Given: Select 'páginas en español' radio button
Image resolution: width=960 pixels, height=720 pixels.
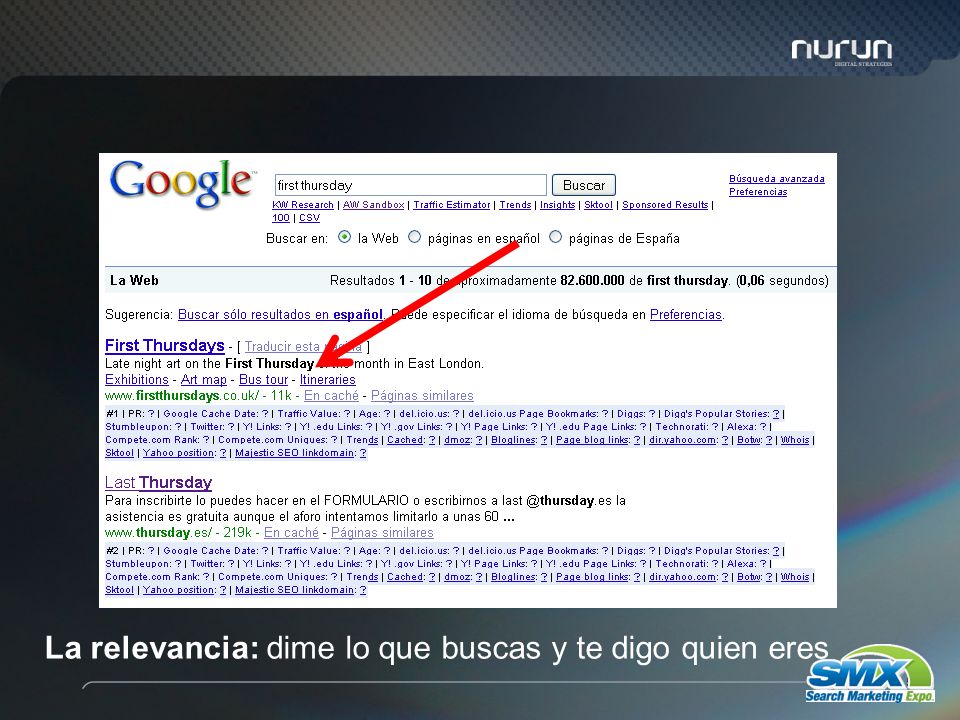Looking at the screenshot, I should click(x=414, y=237).
